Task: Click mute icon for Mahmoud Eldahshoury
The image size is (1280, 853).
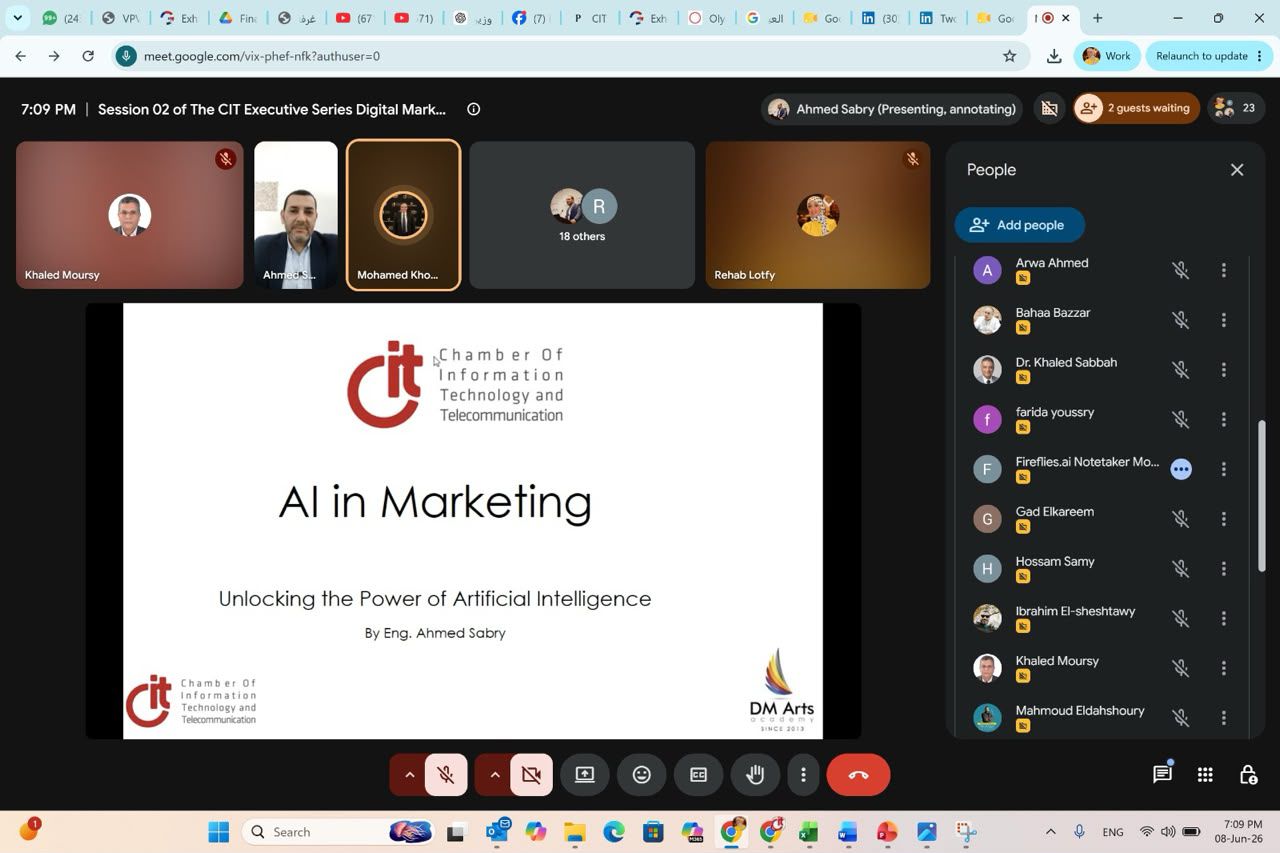Action: pyautogui.click(x=1181, y=717)
